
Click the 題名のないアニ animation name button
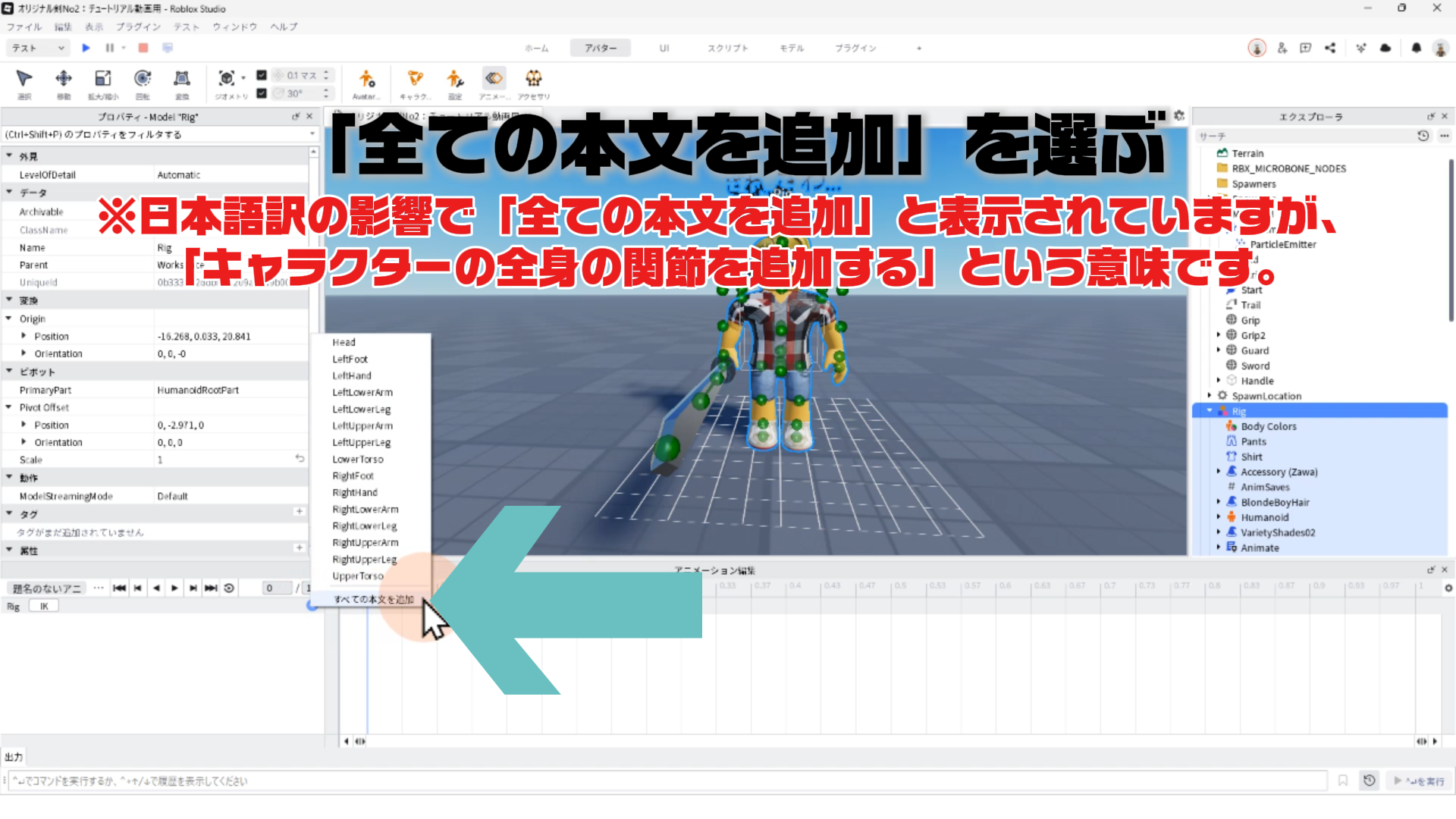(x=47, y=588)
